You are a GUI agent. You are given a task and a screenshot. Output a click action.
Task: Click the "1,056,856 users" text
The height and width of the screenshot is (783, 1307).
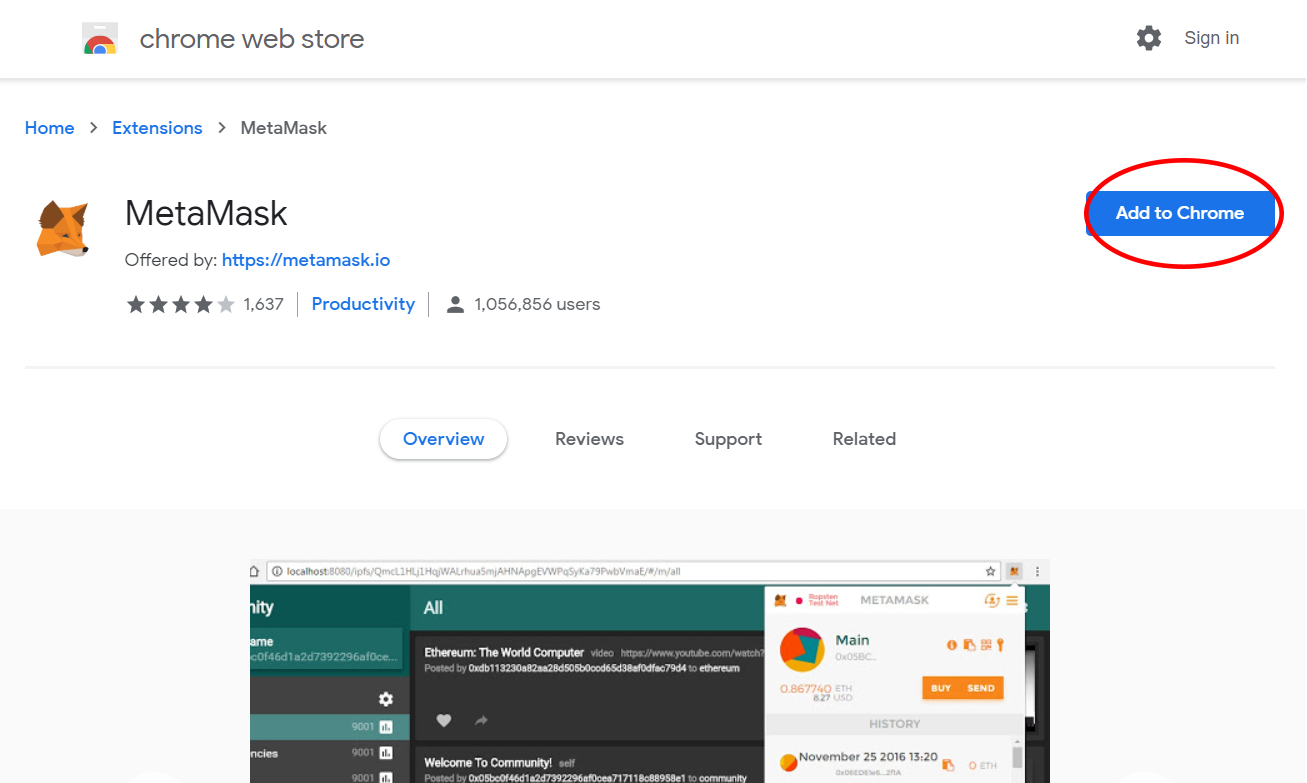pos(537,304)
